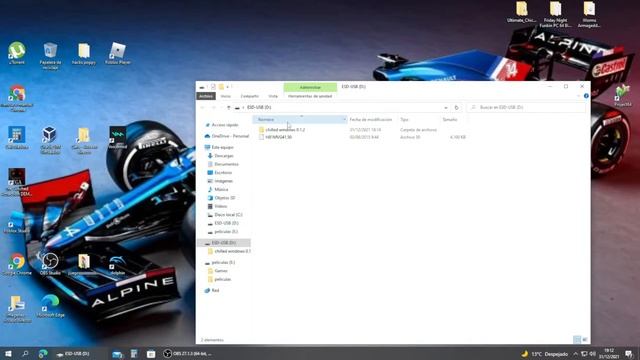Select the highlighted ESD-USB (D:) tree node
This screenshot has width=640, height=360.
(x=224, y=242)
